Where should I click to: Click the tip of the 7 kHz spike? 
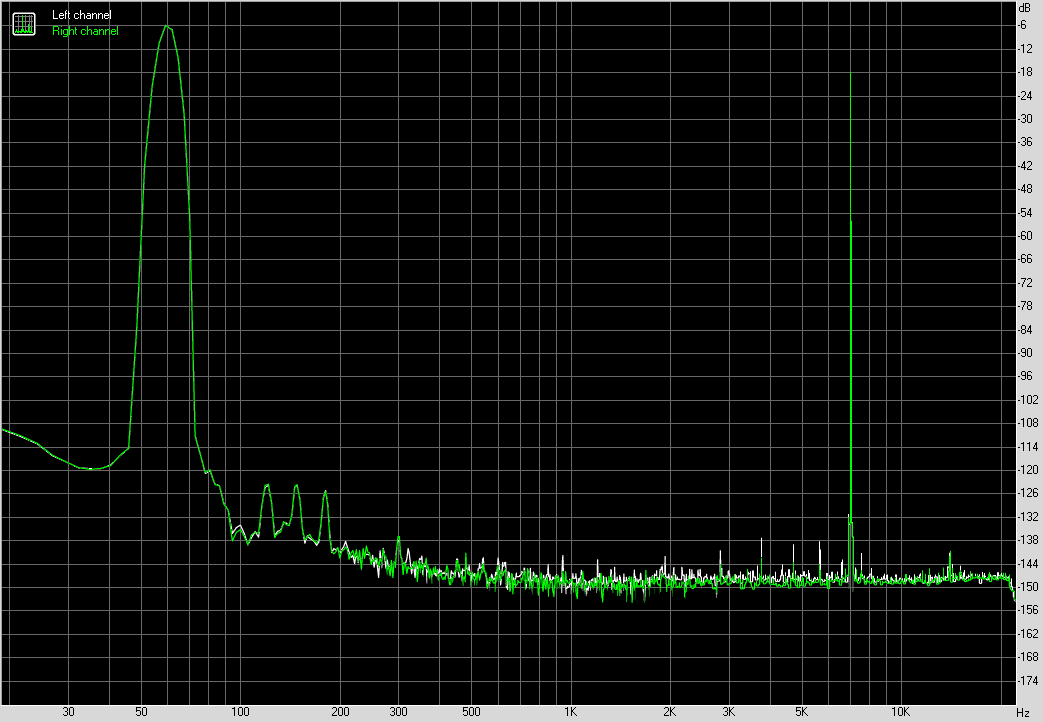[851, 73]
